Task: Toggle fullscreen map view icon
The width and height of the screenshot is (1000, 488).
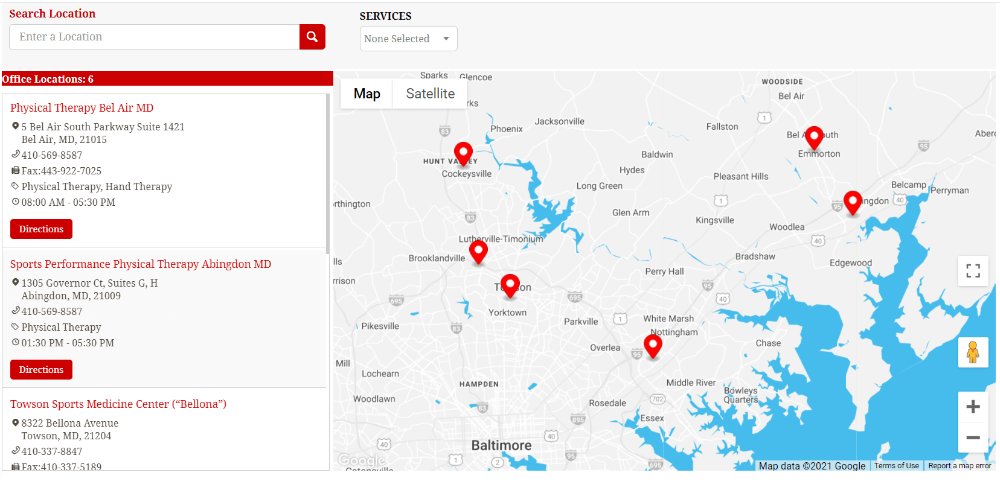Action: [973, 271]
